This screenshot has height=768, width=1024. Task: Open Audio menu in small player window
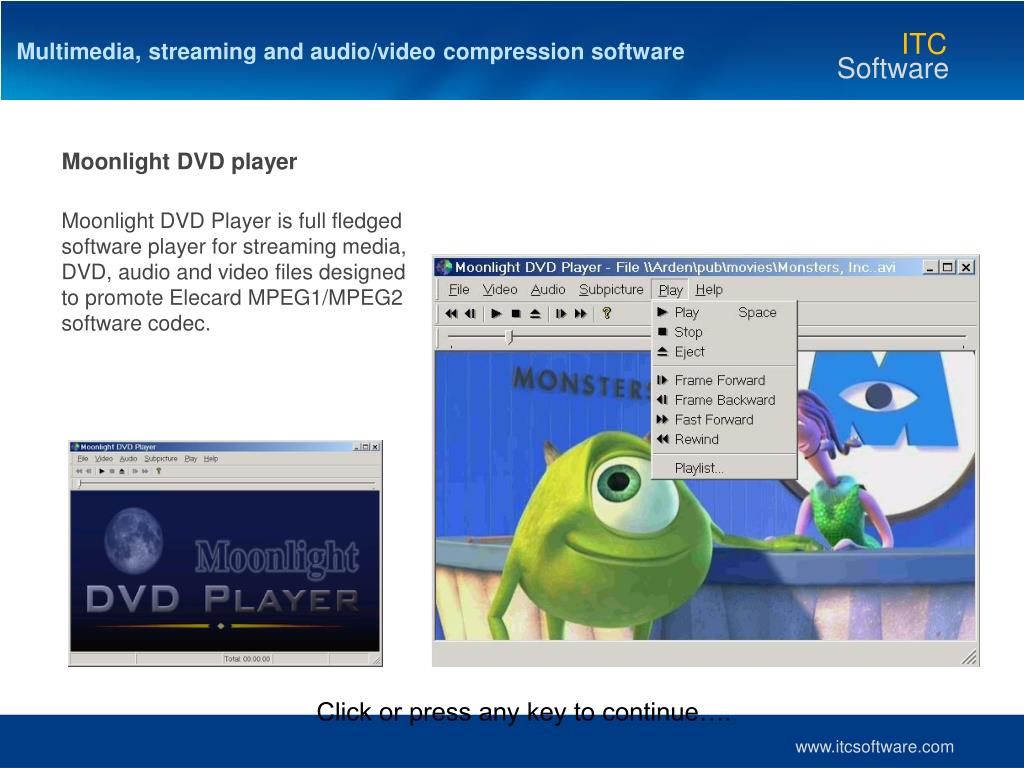pyautogui.click(x=128, y=458)
